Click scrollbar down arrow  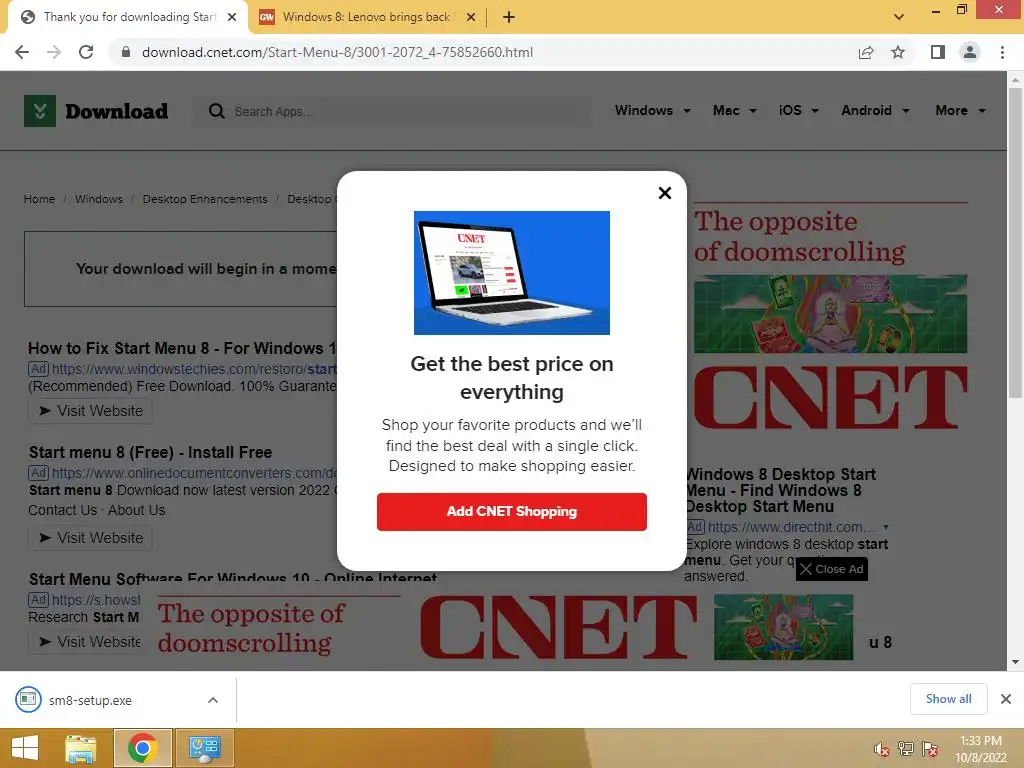(1015, 662)
